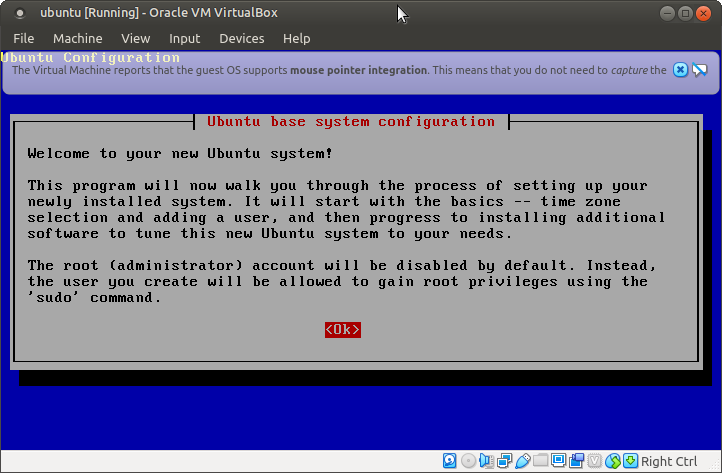Click the 'Welcome to your new Ubuntu system!' text
The height and width of the screenshot is (473, 722).
180,153
